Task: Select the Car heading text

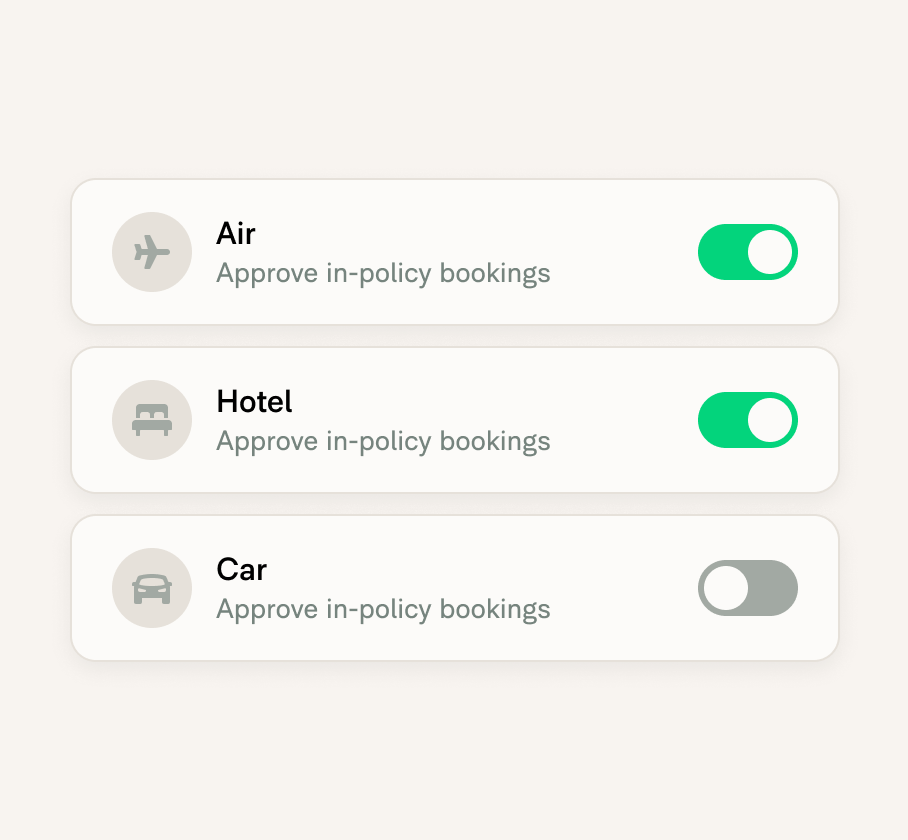Action: (241, 569)
